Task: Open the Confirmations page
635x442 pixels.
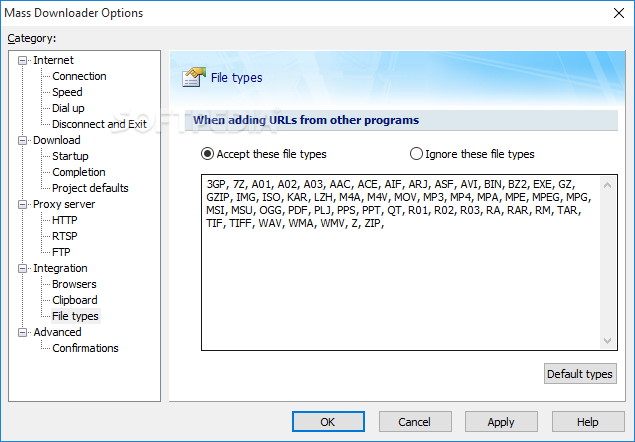Action: click(x=85, y=348)
